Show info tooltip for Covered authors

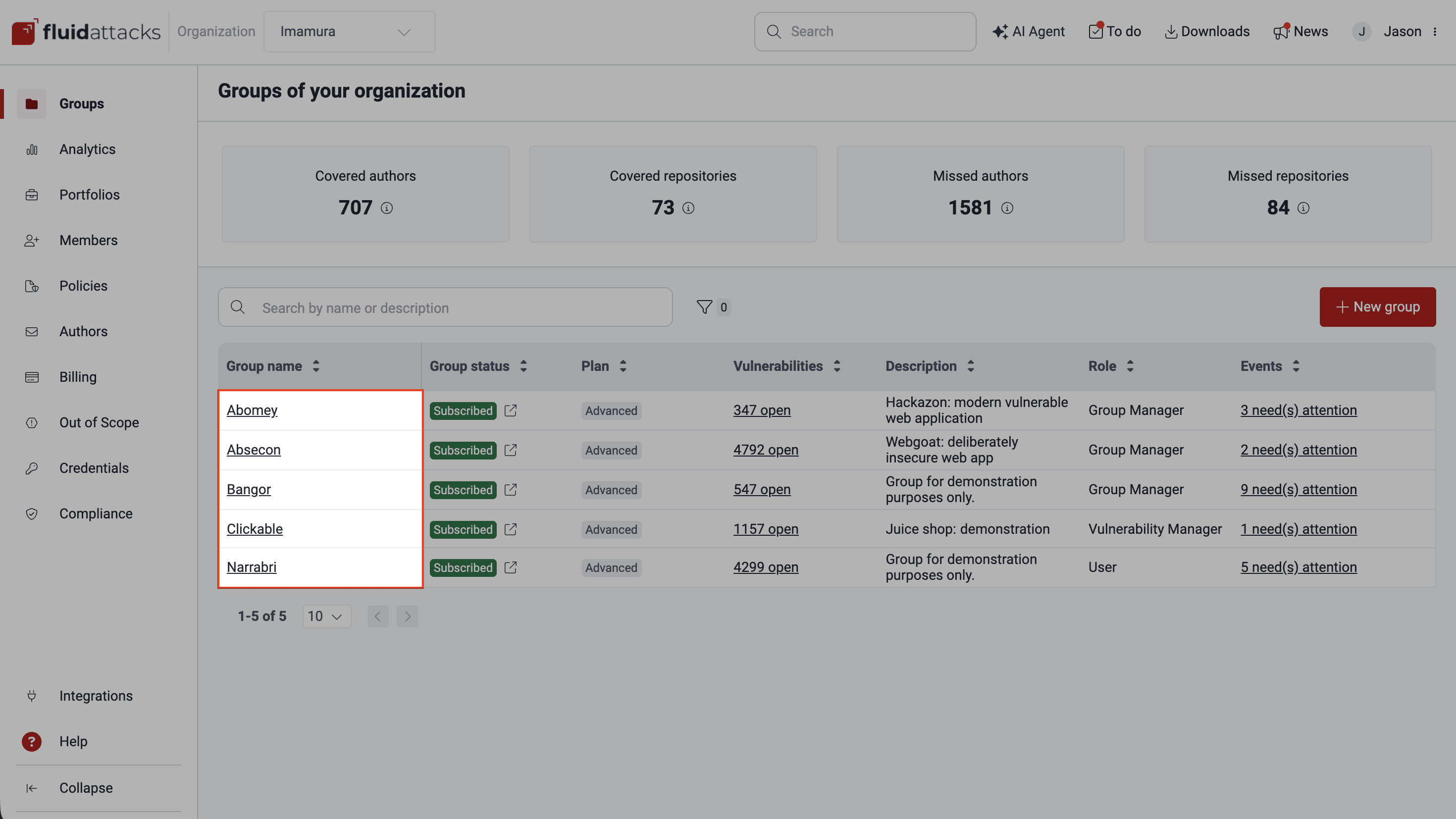click(x=387, y=208)
